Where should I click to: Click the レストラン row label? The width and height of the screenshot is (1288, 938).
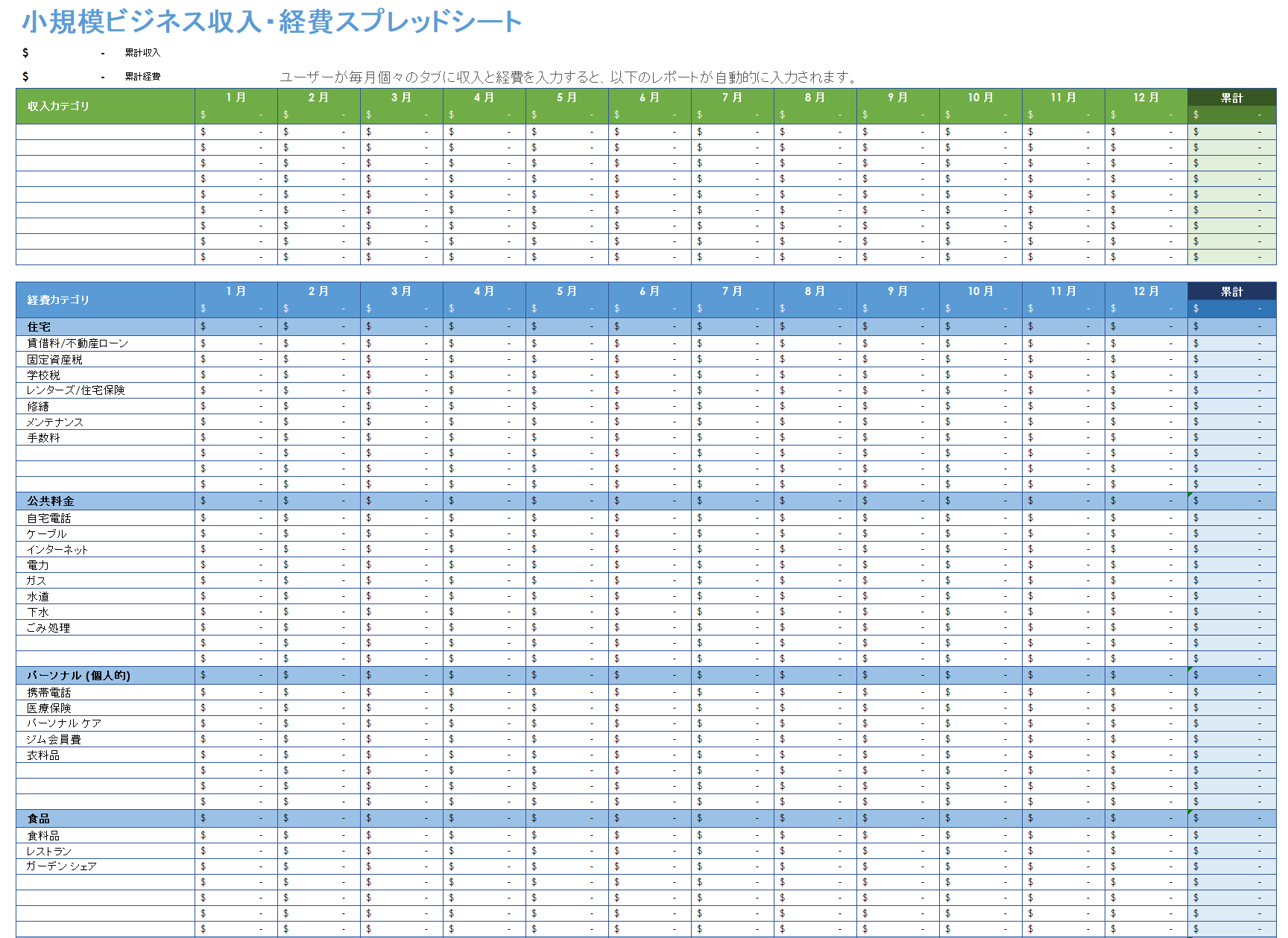pyautogui.click(x=49, y=851)
